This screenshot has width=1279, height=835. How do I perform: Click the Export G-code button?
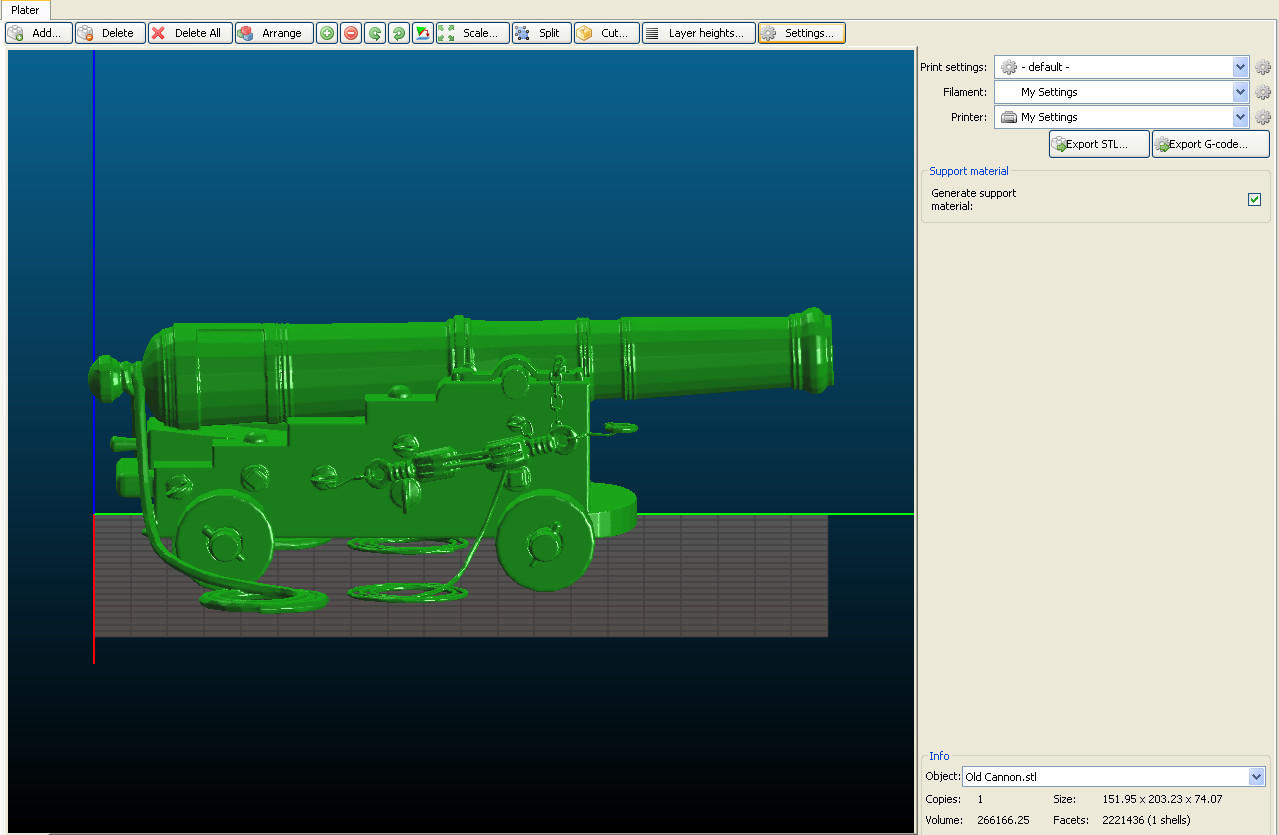[1210, 144]
